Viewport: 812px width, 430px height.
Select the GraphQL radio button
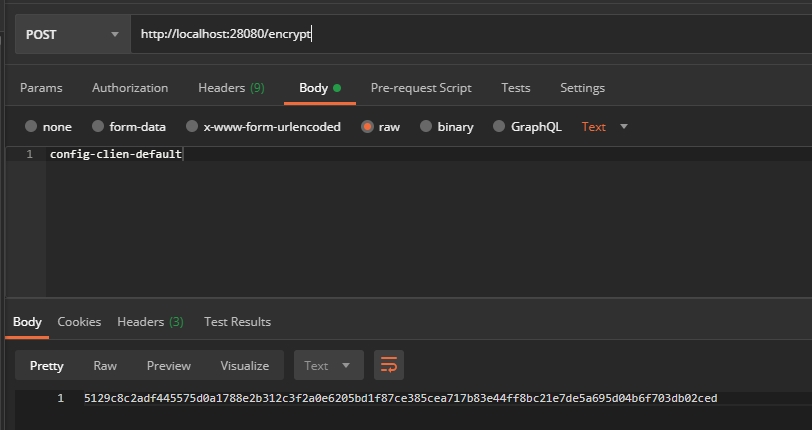[x=499, y=126]
